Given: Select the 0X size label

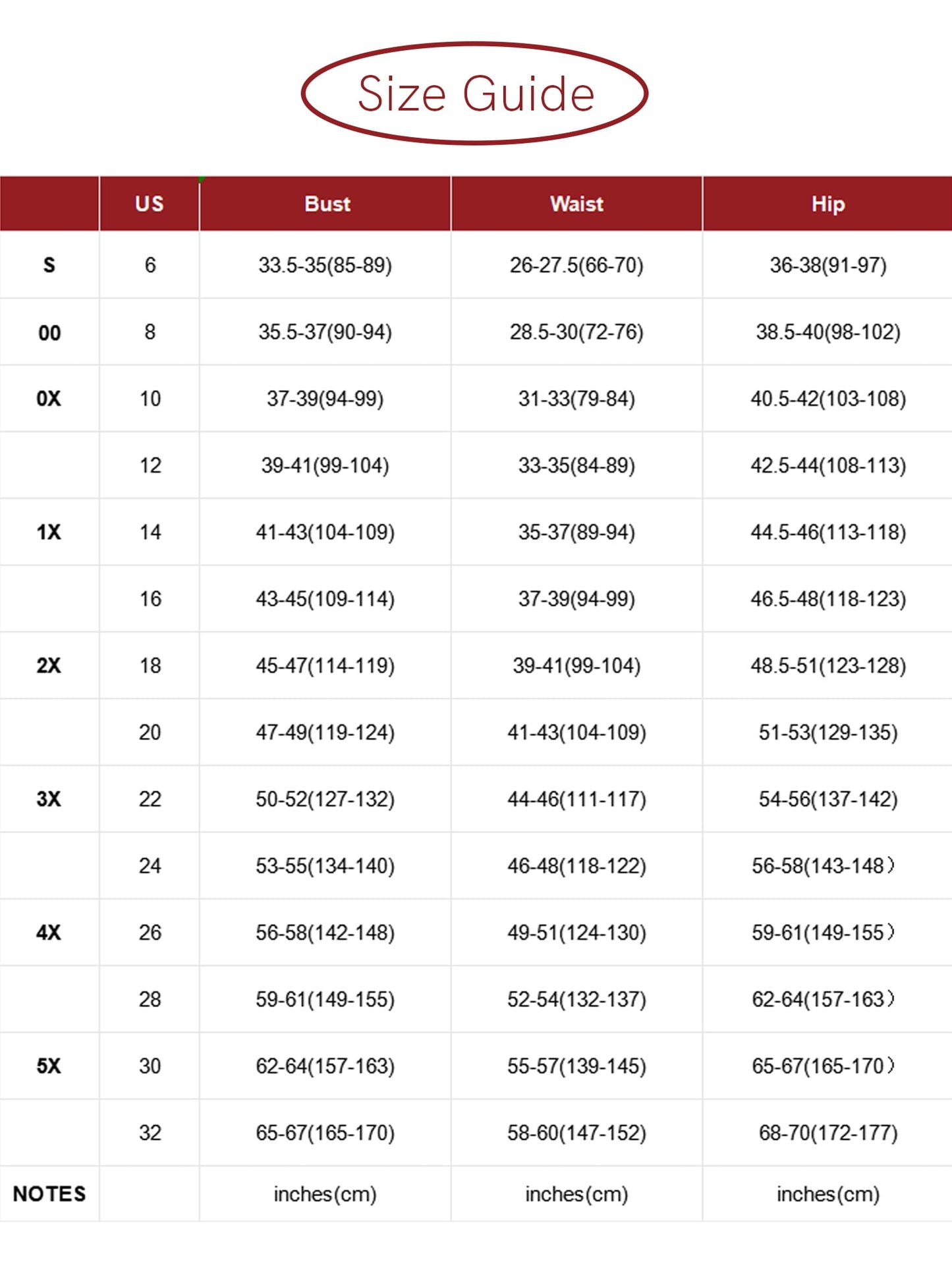Looking at the screenshot, I should point(49,399).
